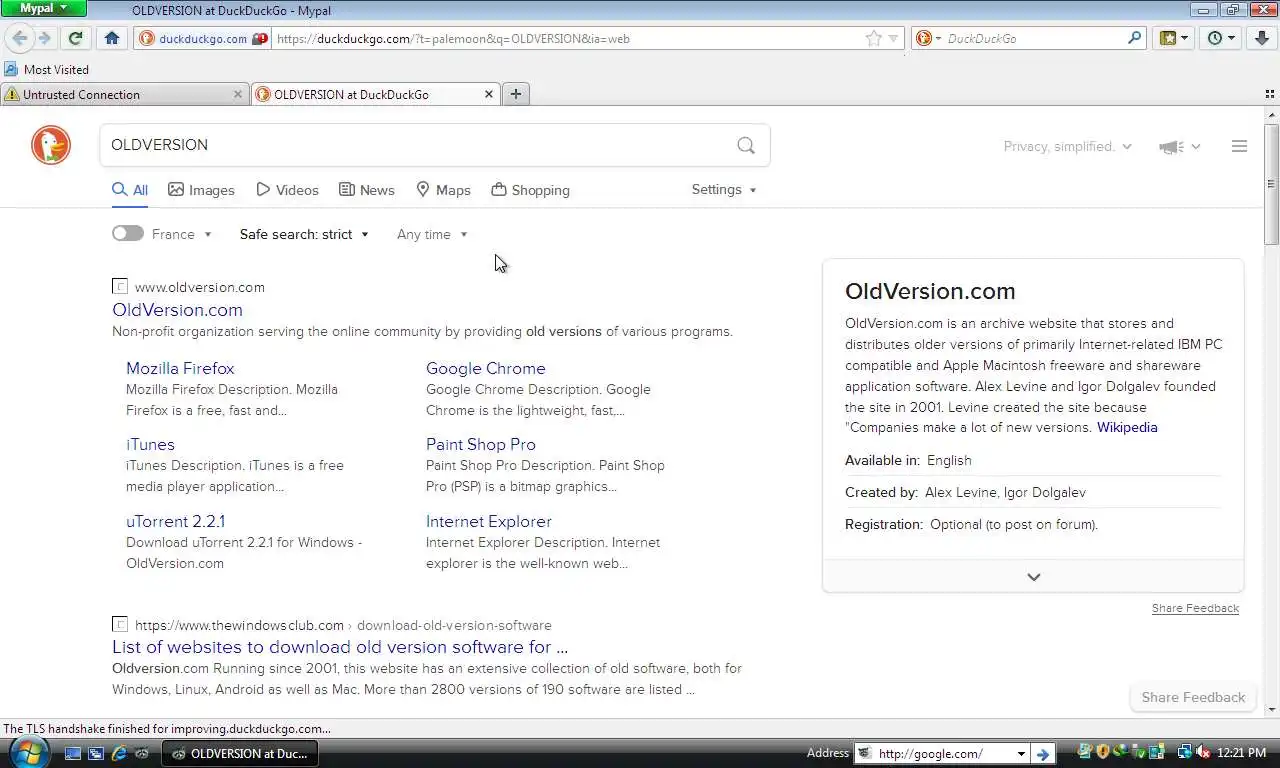The width and height of the screenshot is (1280, 768).
Task: Open the Wikipedia link in info box
Action: (1127, 427)
